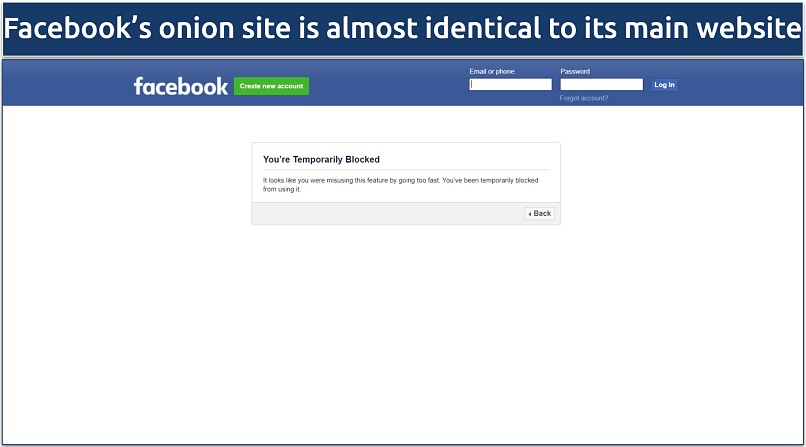Viewport: 806px width, 447px height.
Task: Click the "Password" label above the field
Action: coord(575,72)
